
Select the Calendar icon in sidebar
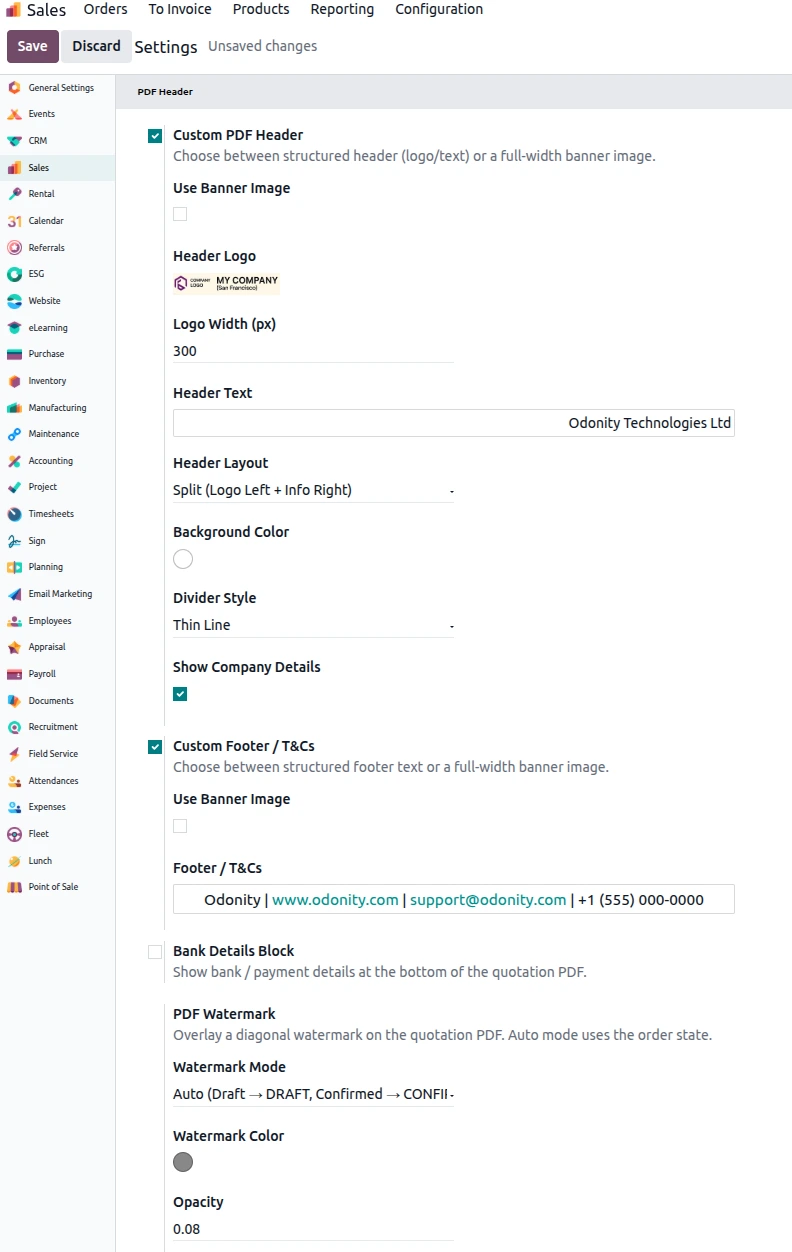tap(14, 221)
